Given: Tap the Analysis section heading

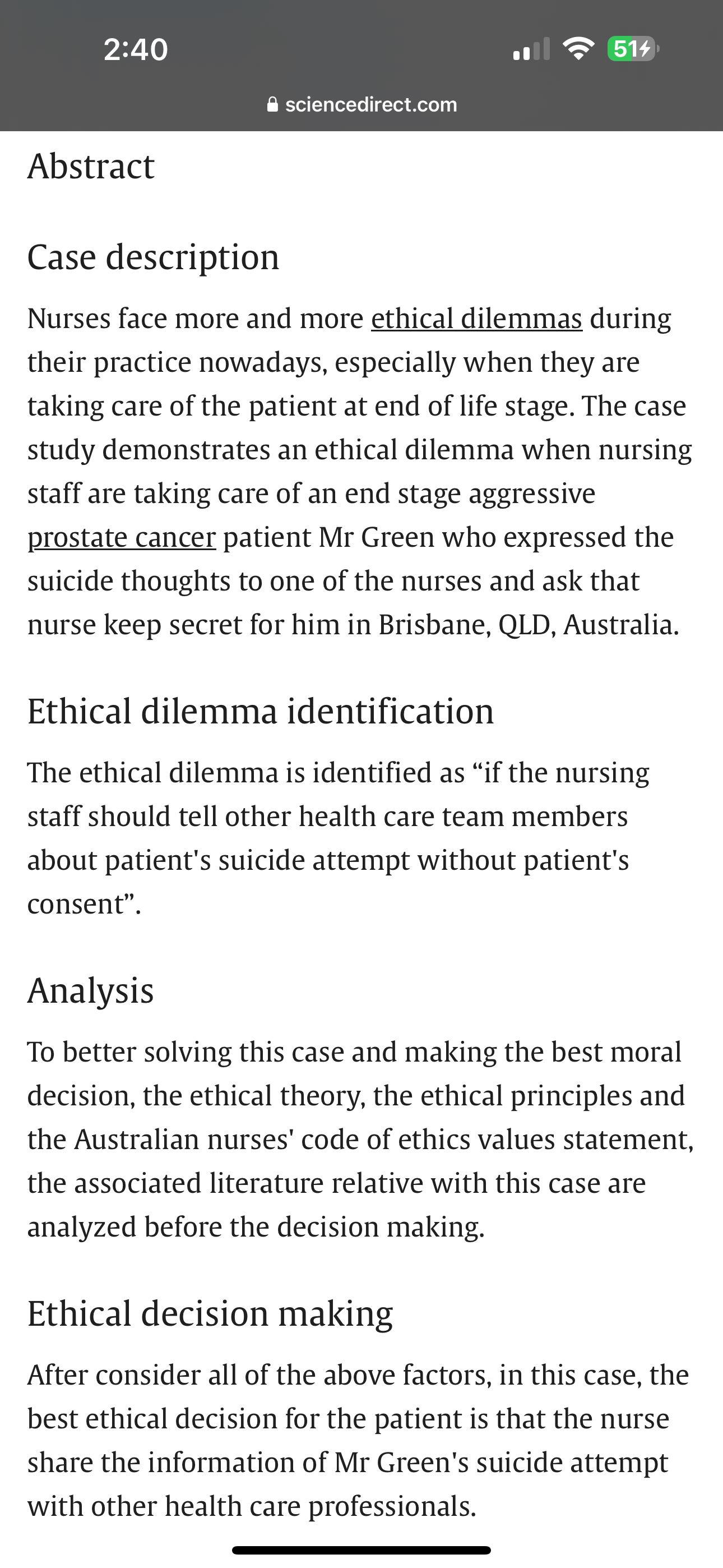Looking at the screenshot, I should coord(91,988).
